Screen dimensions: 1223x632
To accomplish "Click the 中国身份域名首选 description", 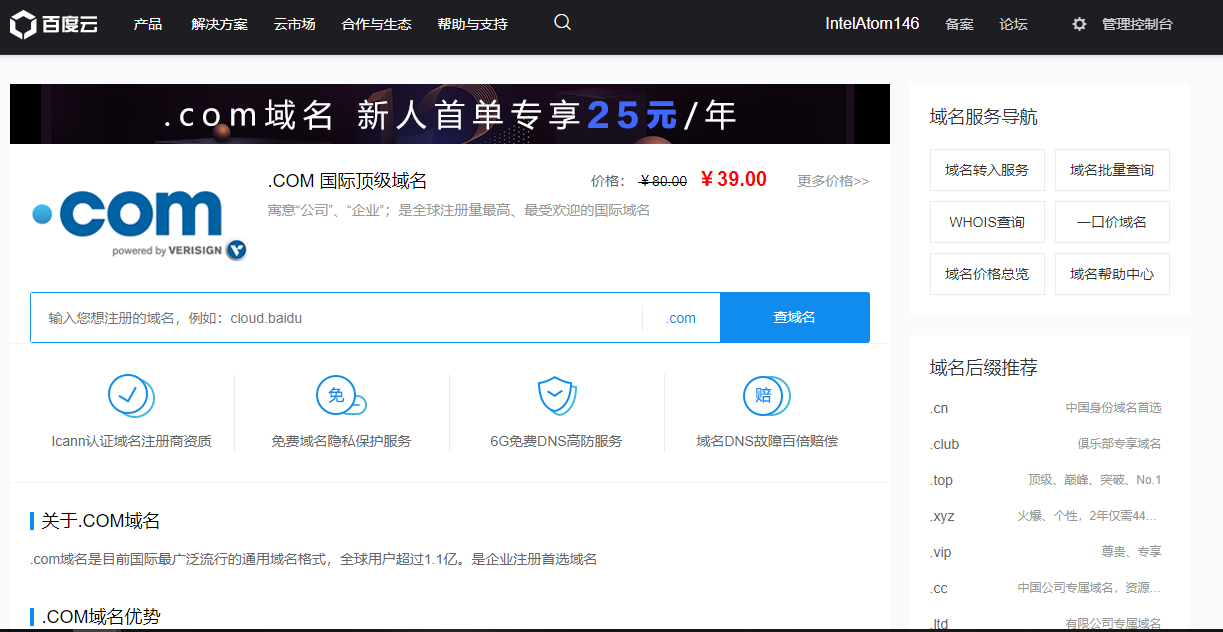I will point(1113,408).
